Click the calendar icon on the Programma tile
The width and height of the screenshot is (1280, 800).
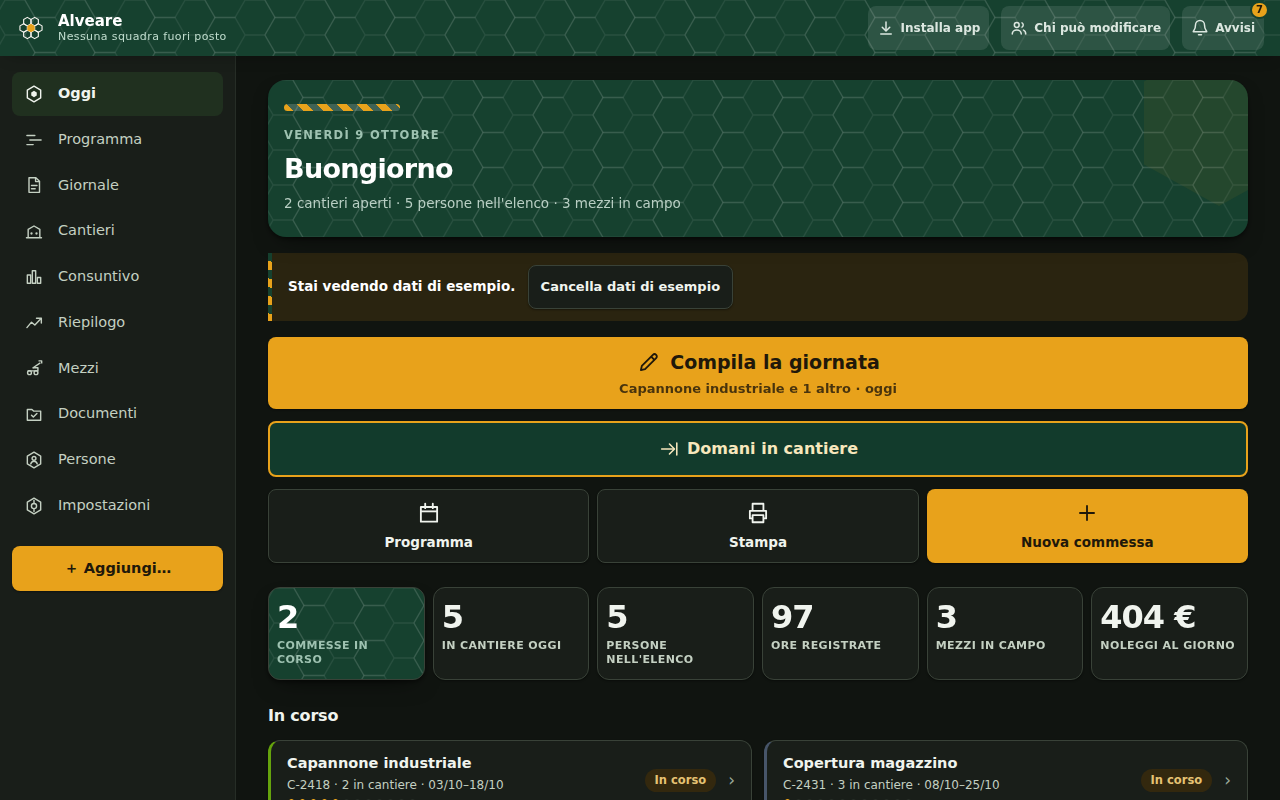pyautogui.click(x=429, y=513)
